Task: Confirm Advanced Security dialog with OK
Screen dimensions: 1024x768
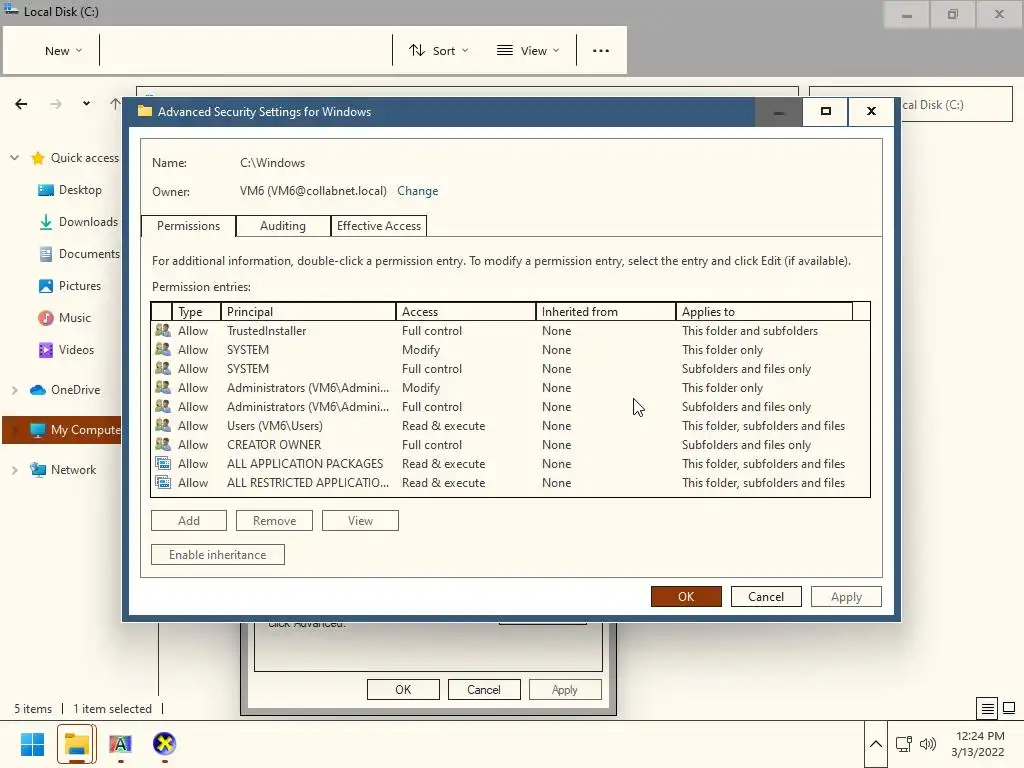Action: pyautogui.click(x=686, y=596)
